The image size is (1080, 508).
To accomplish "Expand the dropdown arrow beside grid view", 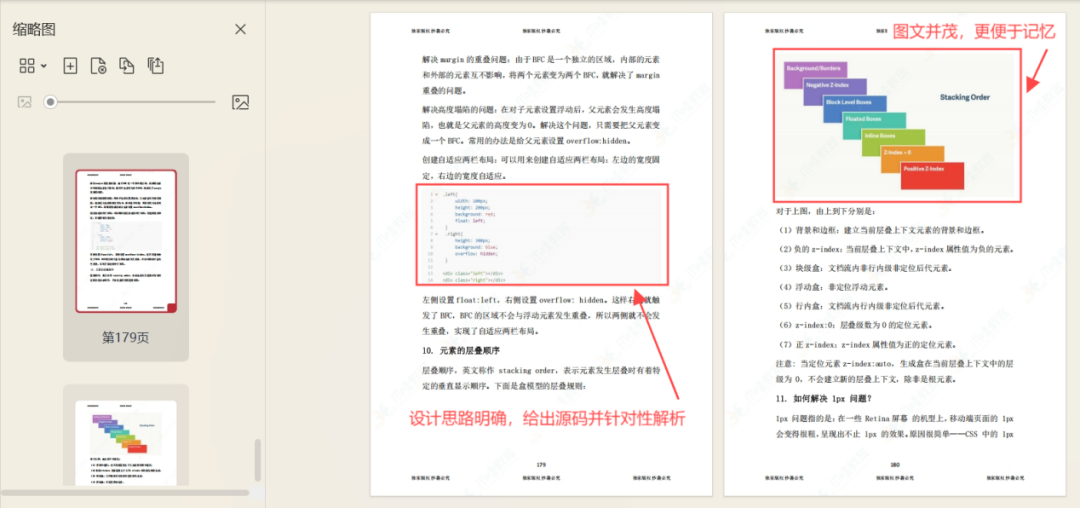I will tap(44, 66).
